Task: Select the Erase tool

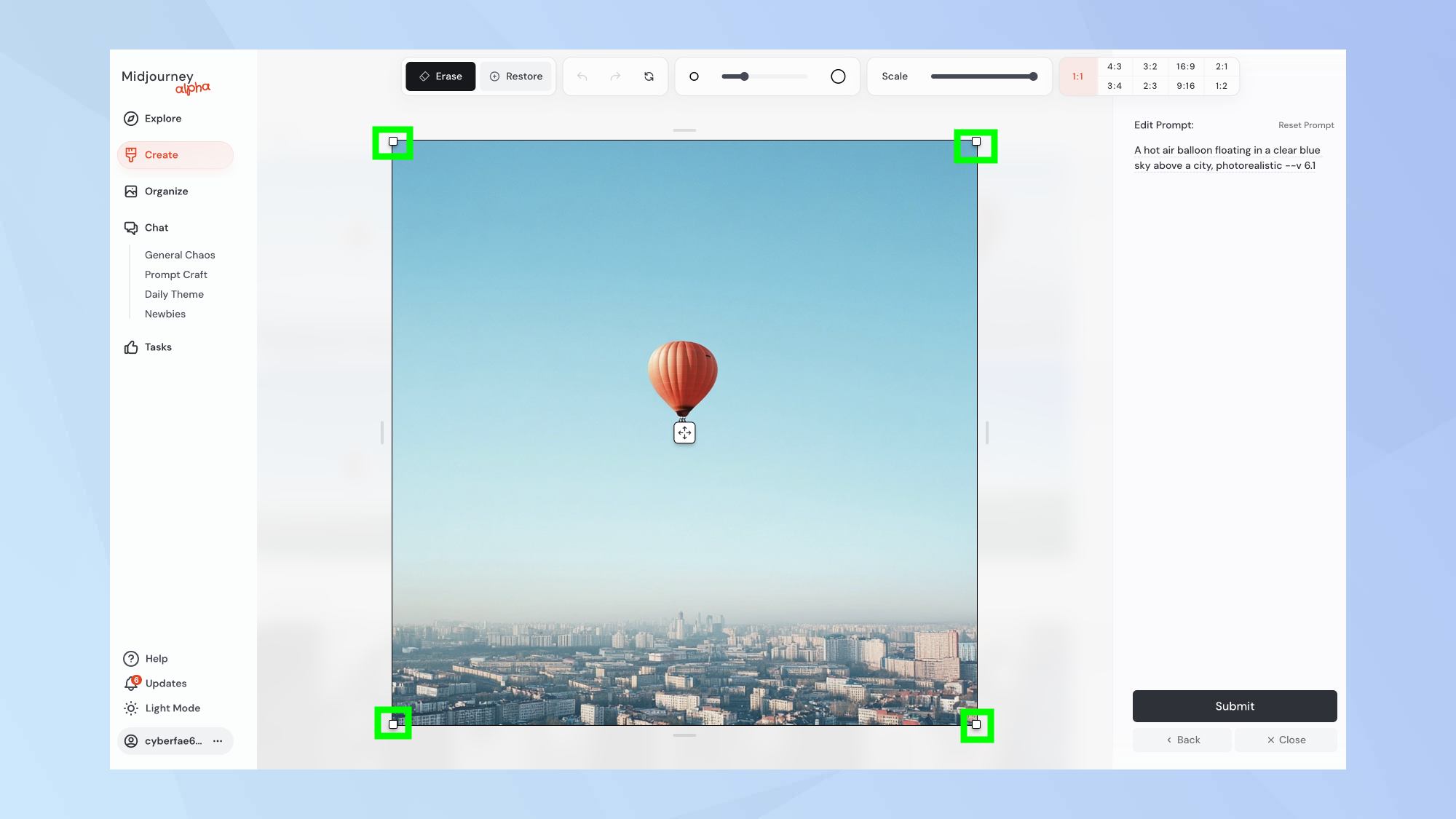Action: tap(440, 76)
